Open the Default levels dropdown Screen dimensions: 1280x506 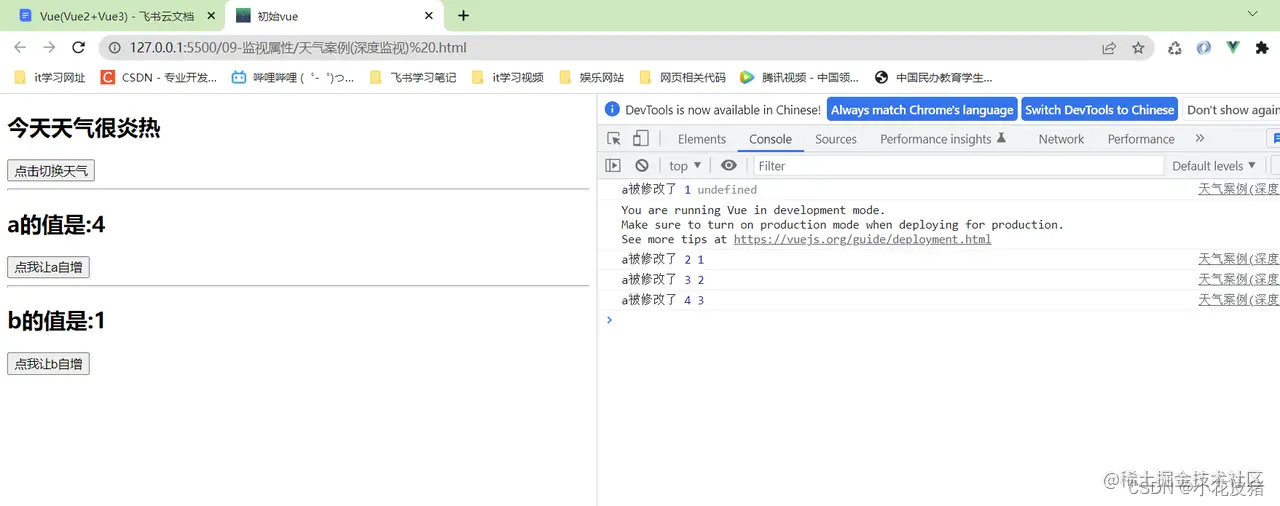point(1214,166)
